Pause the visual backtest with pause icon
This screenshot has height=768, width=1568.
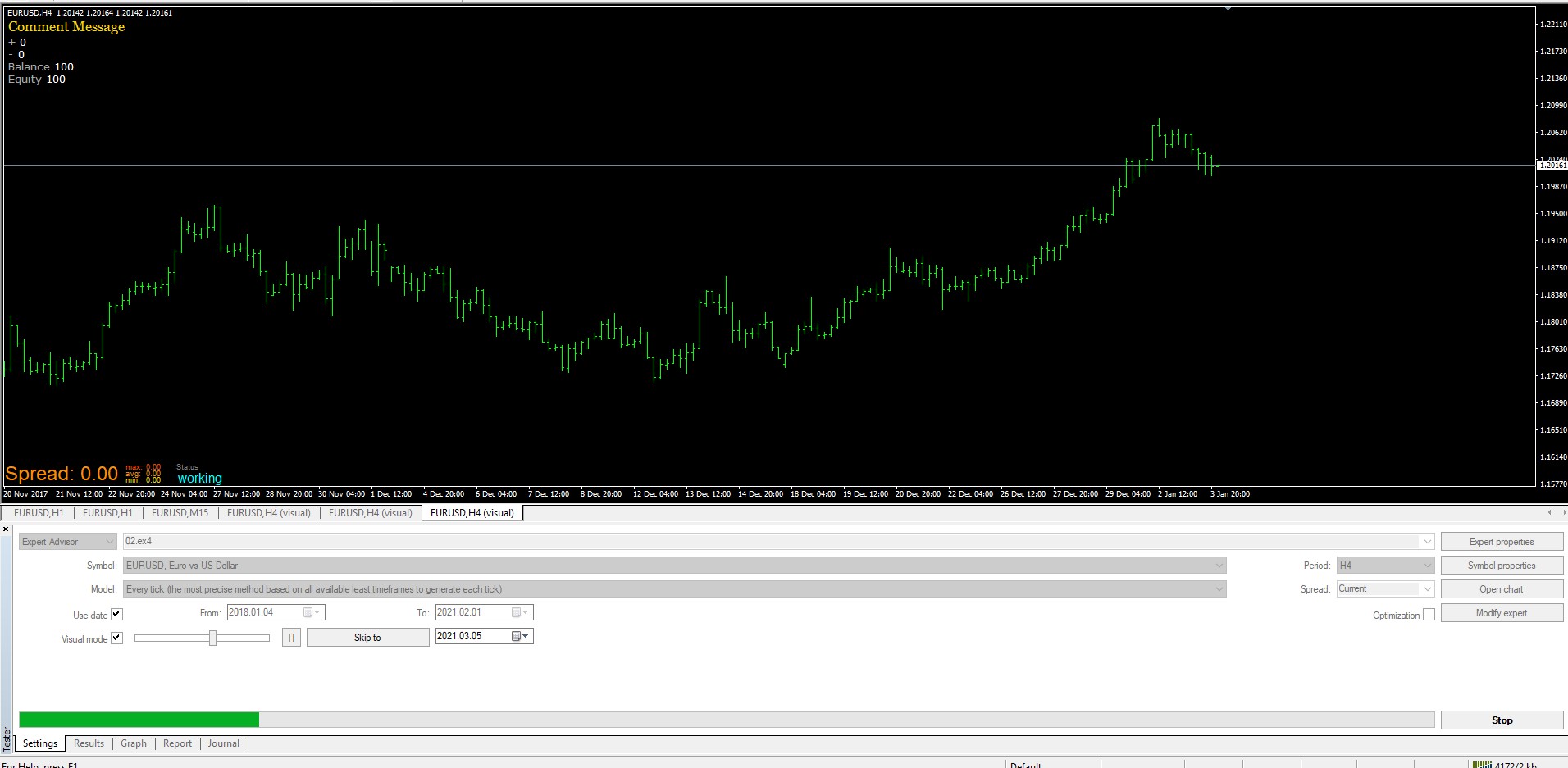pos(291,637)
